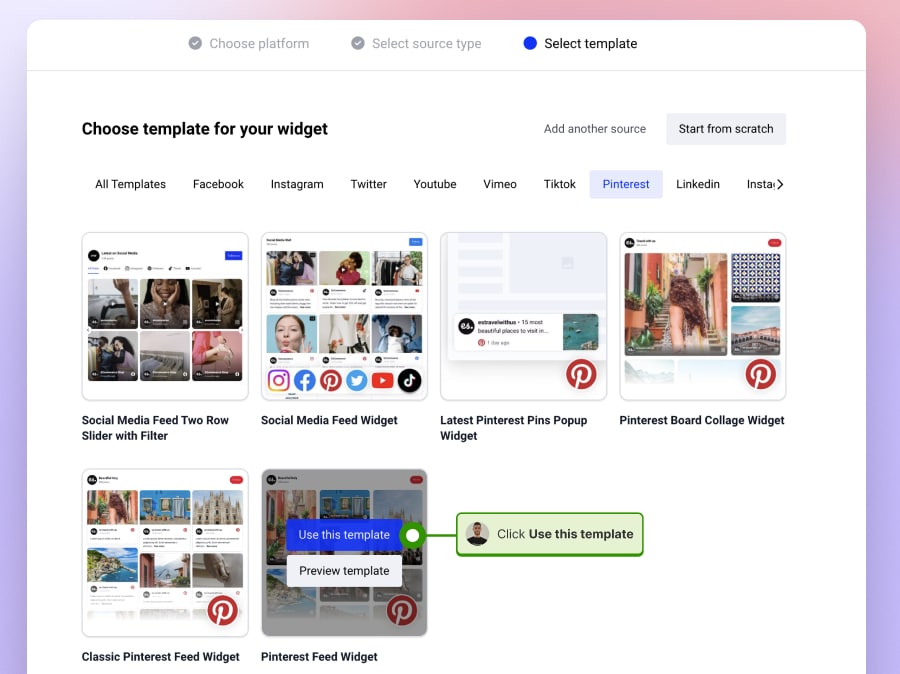Image resolution: width=900 pixels, height=674 pixels.
Task: Go back to Select source type step
Action: [416, 44]
